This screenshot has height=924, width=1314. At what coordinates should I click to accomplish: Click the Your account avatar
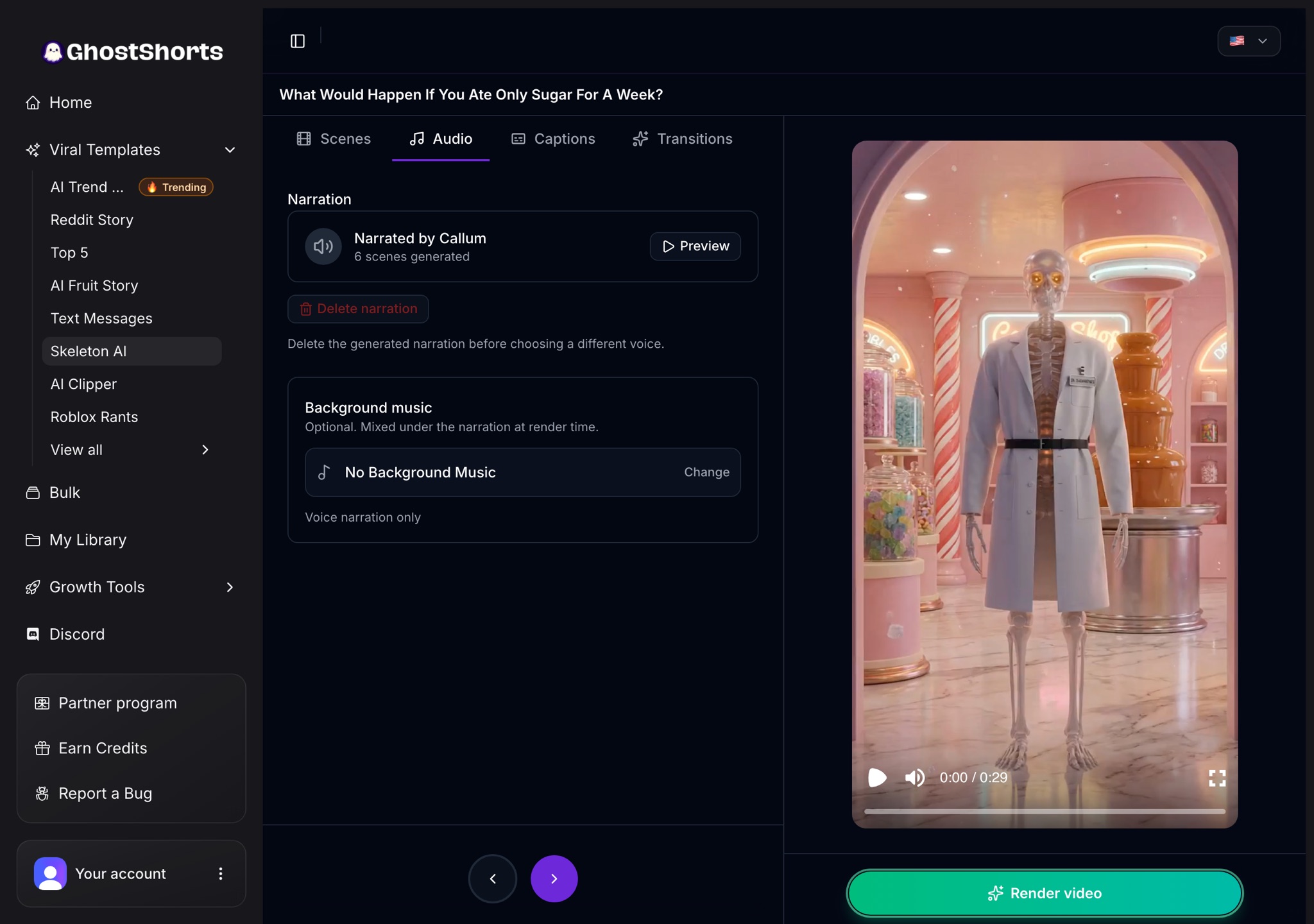click(x=50, y=874)
